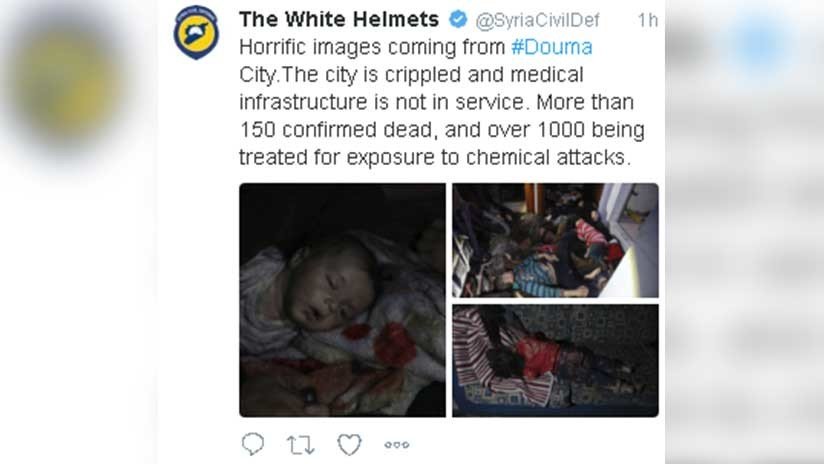Image resolution: width=824 pixels, height=464 pixels.
Task: Click the 'Horrific images coming from' text
Action: click(372, 47)
